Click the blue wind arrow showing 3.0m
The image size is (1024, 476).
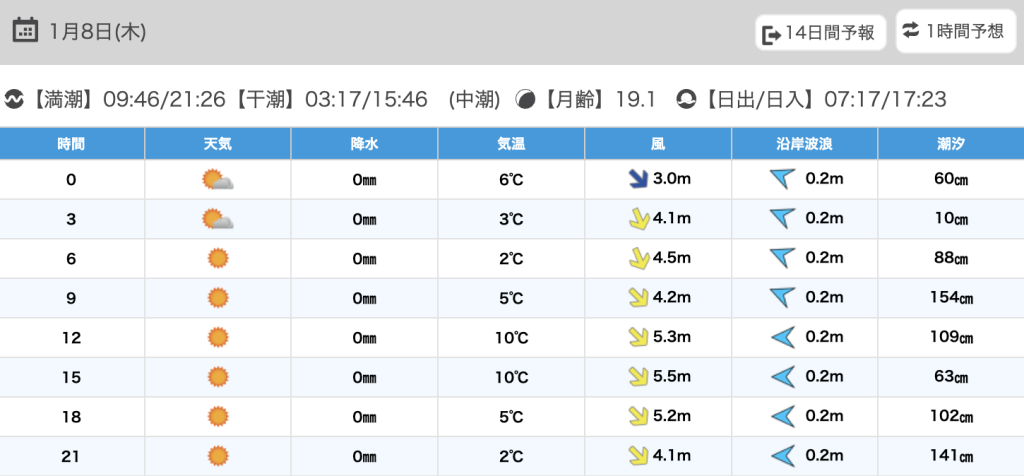click(636, 180)
